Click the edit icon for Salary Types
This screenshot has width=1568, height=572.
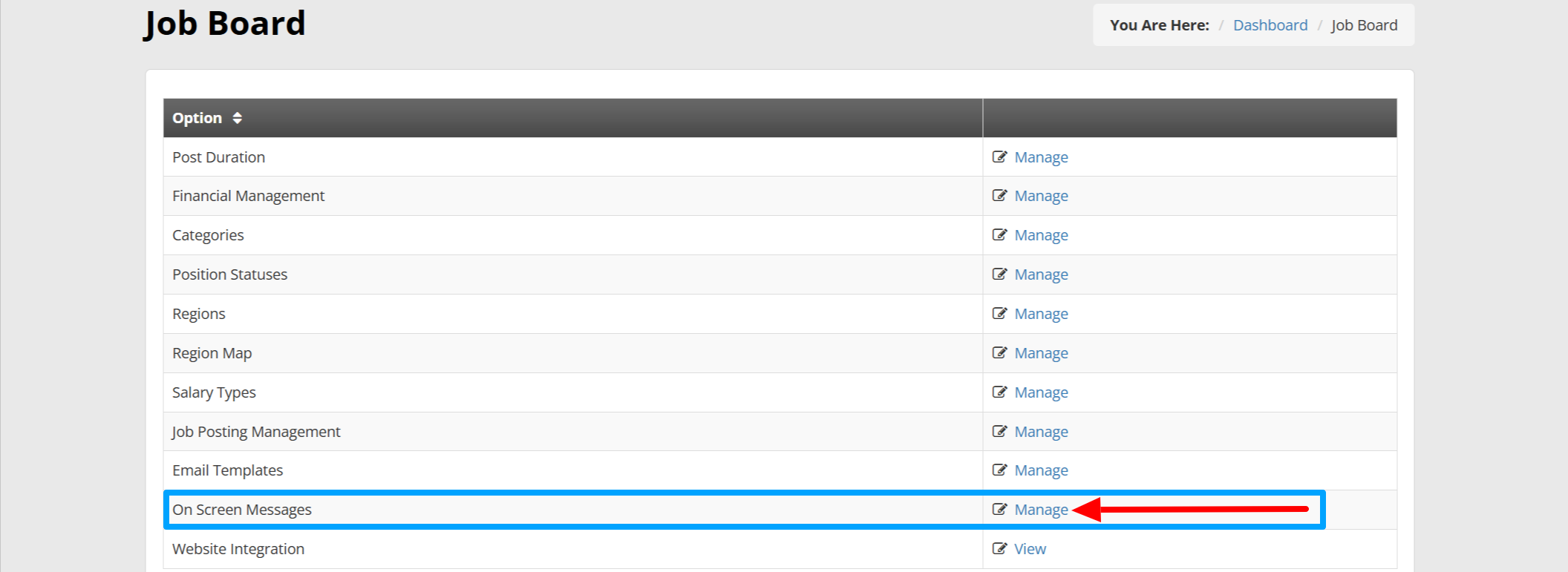coord(999,392)
